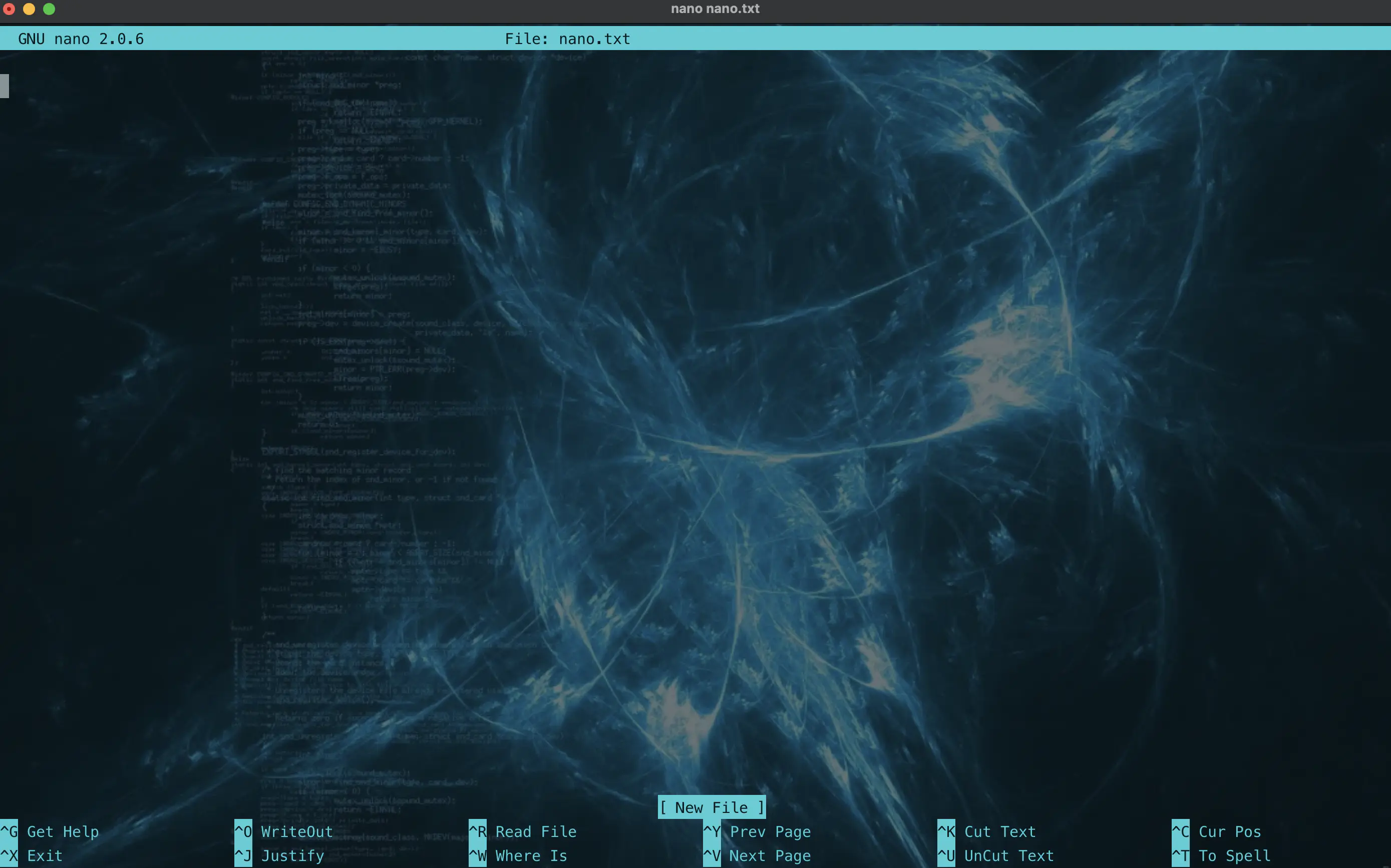Click the File: nano.txt title text
Viewport: 1391px width, 868px height.
coord(567,39)
